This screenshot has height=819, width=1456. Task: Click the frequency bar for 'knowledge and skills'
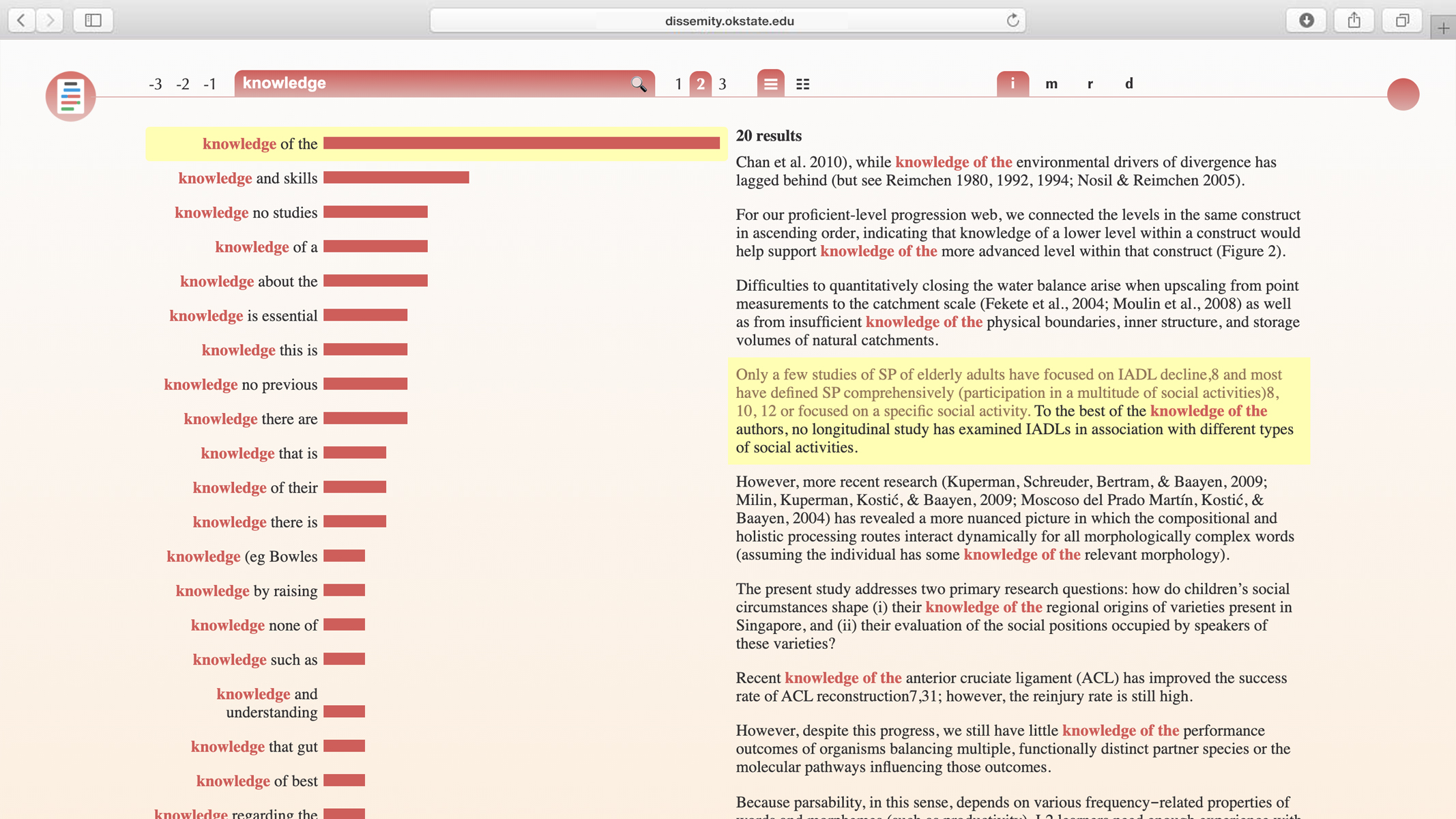click(x=396, y=177)
